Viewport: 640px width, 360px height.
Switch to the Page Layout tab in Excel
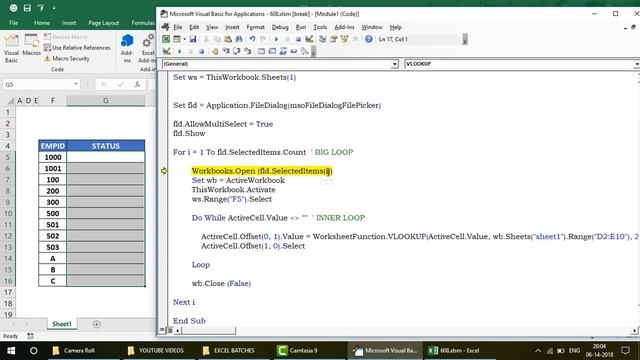[x=104, y=23]
